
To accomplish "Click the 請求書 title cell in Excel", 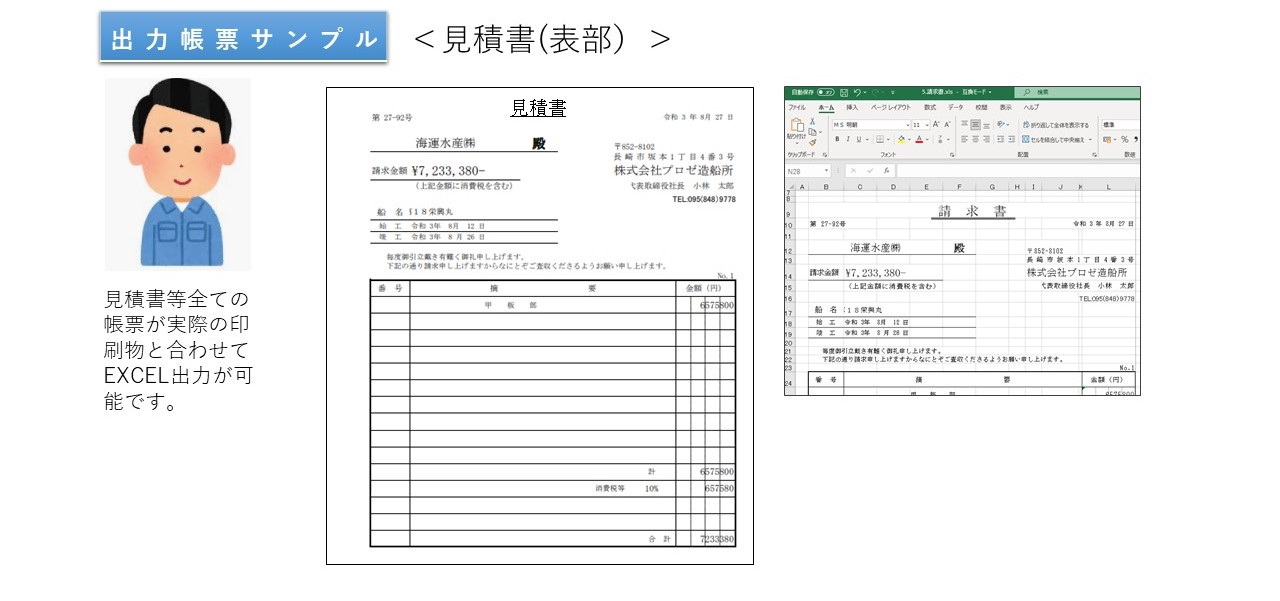I will (973, 211).
